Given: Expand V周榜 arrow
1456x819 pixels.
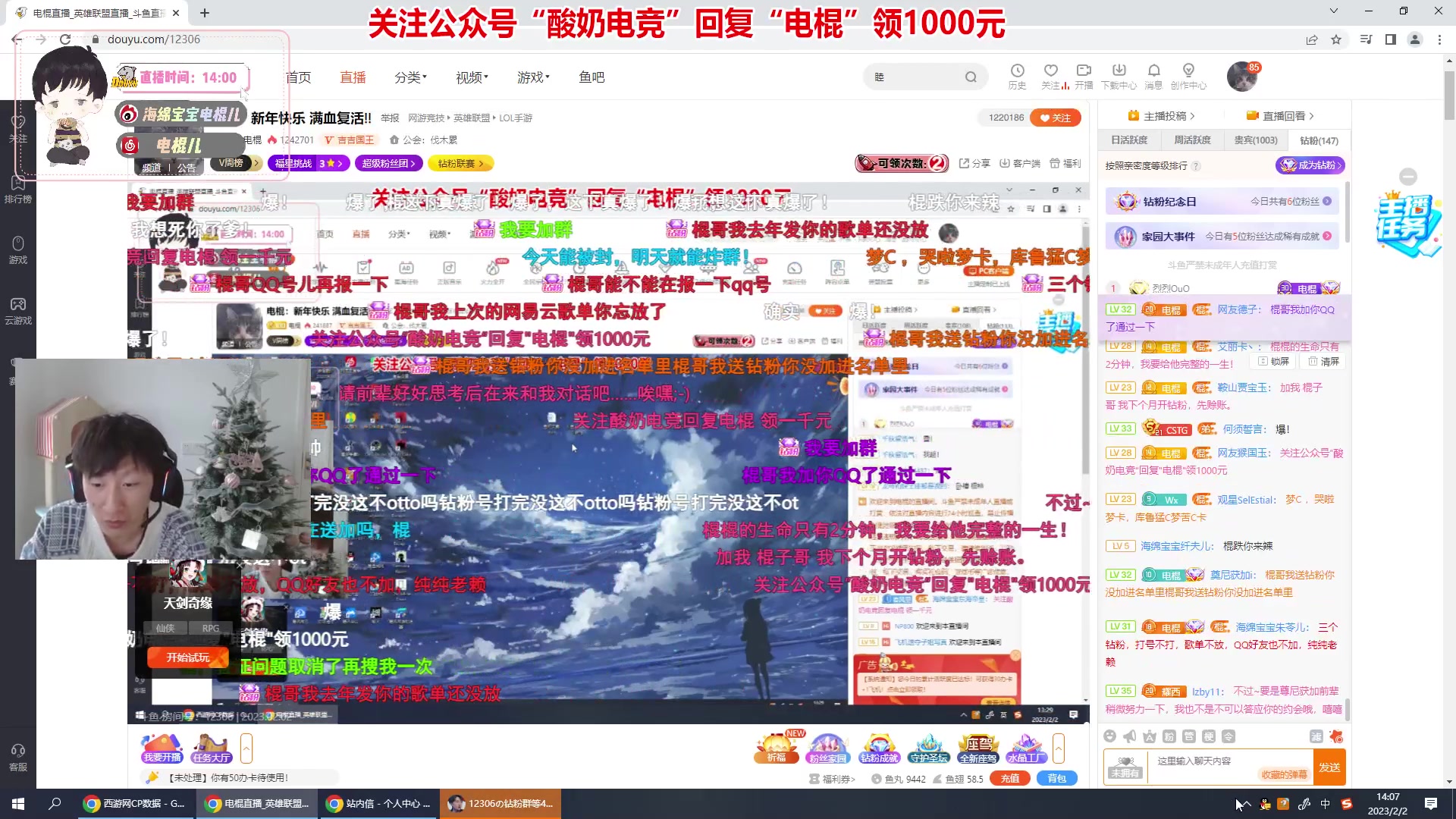Looking at the screenshot, I should point(257,163).
